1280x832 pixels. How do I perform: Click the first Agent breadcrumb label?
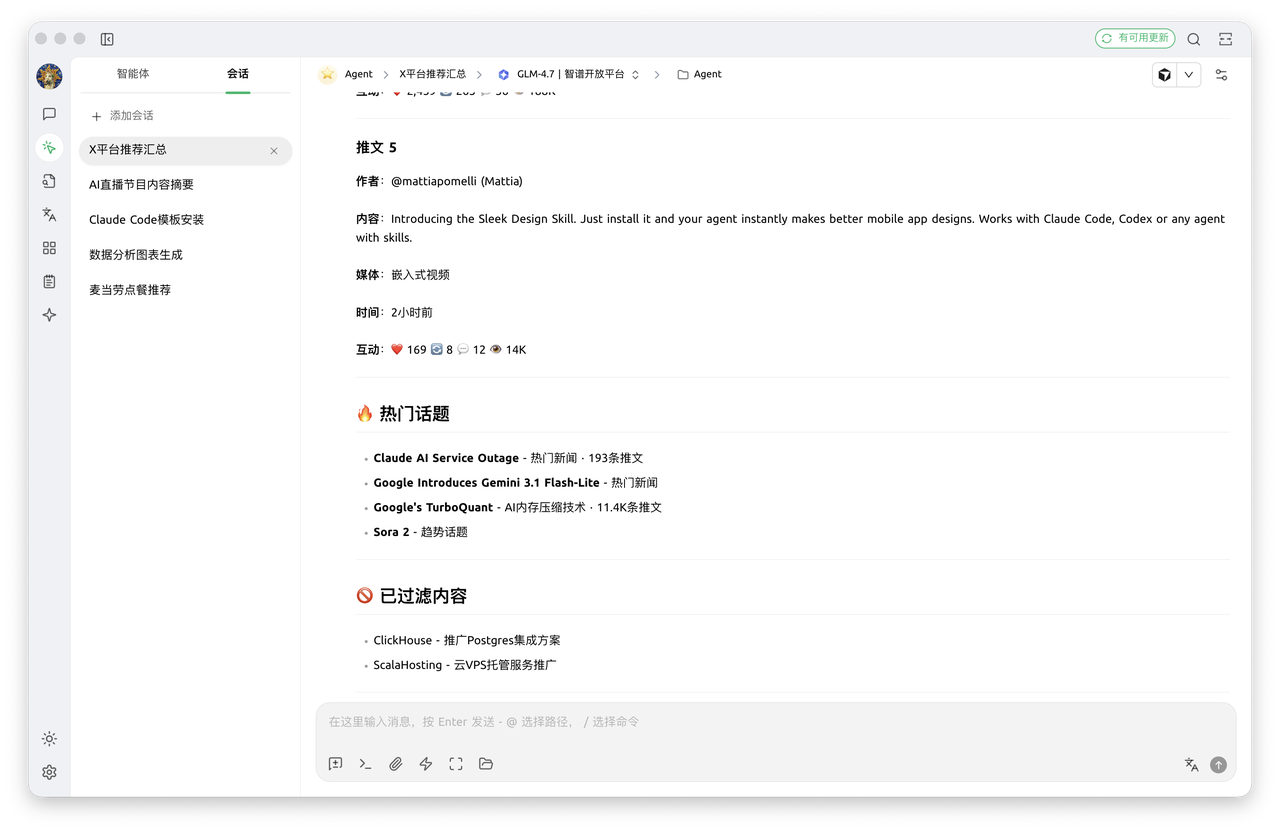(x=359, y=74)
